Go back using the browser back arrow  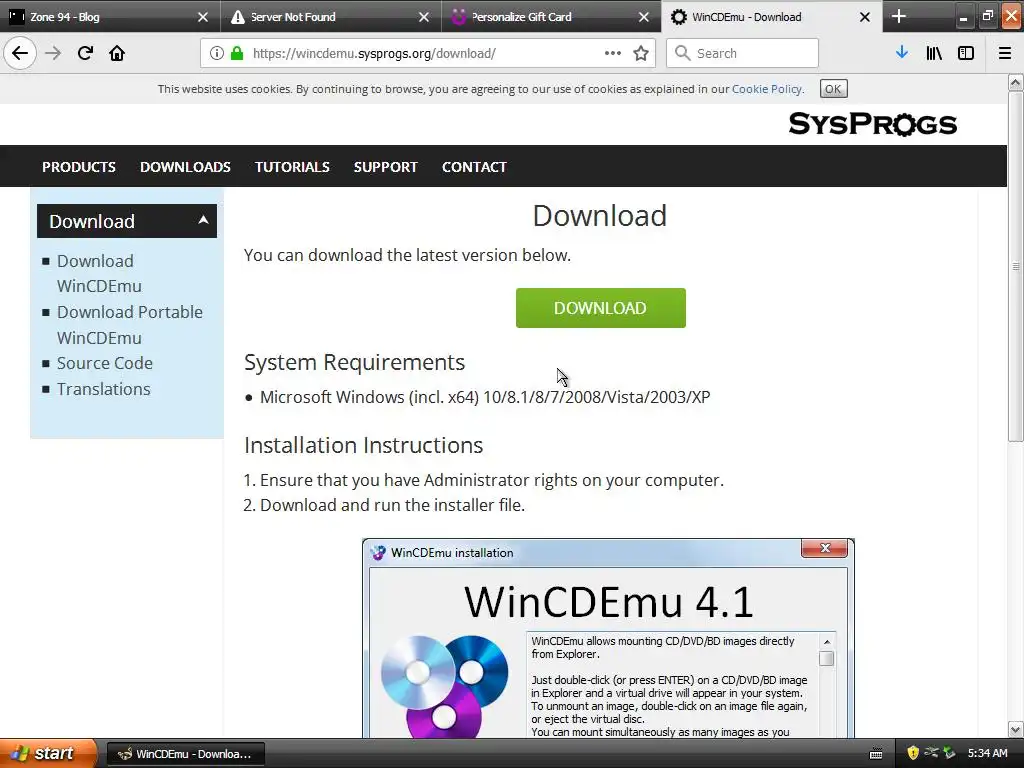[20, 53]
